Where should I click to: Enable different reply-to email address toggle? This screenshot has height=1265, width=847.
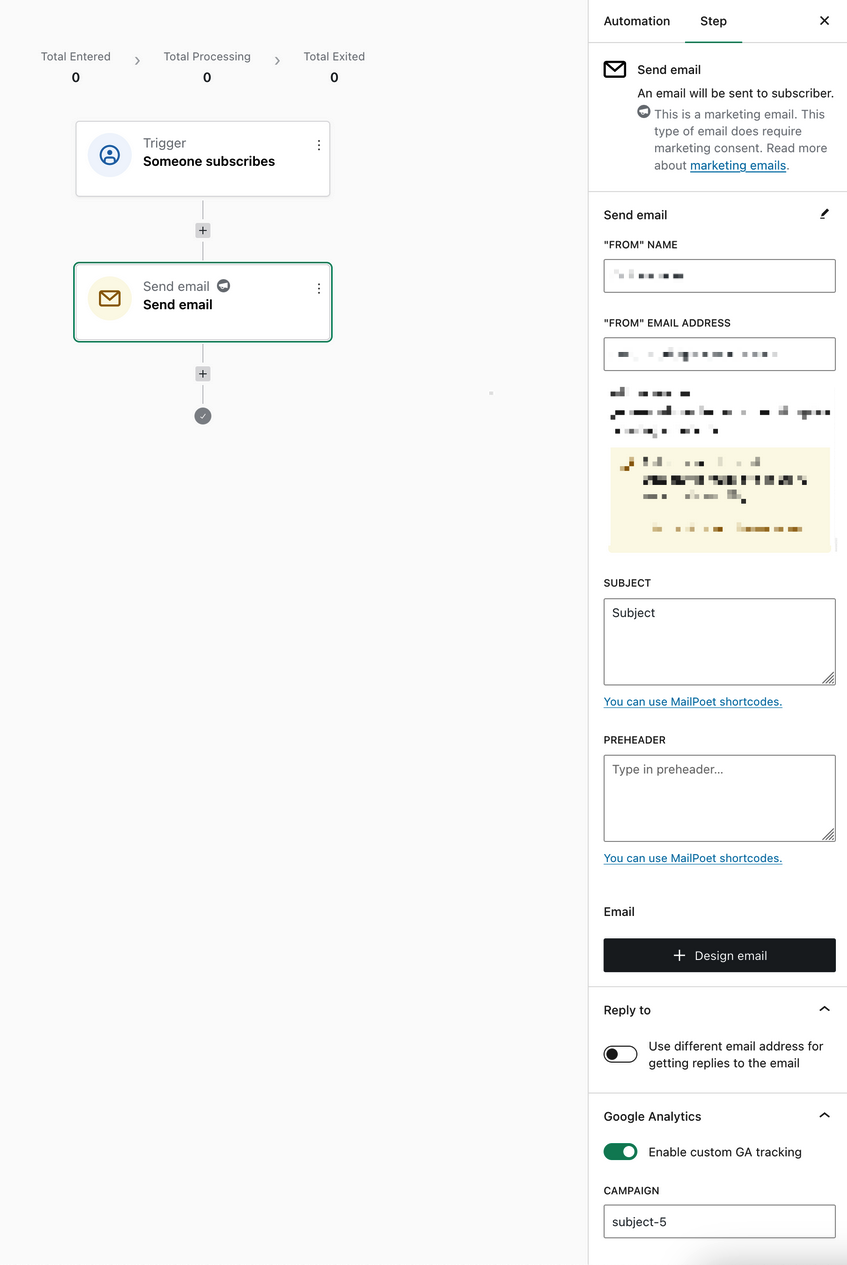pyautogui.click(x=620, y=1054)
